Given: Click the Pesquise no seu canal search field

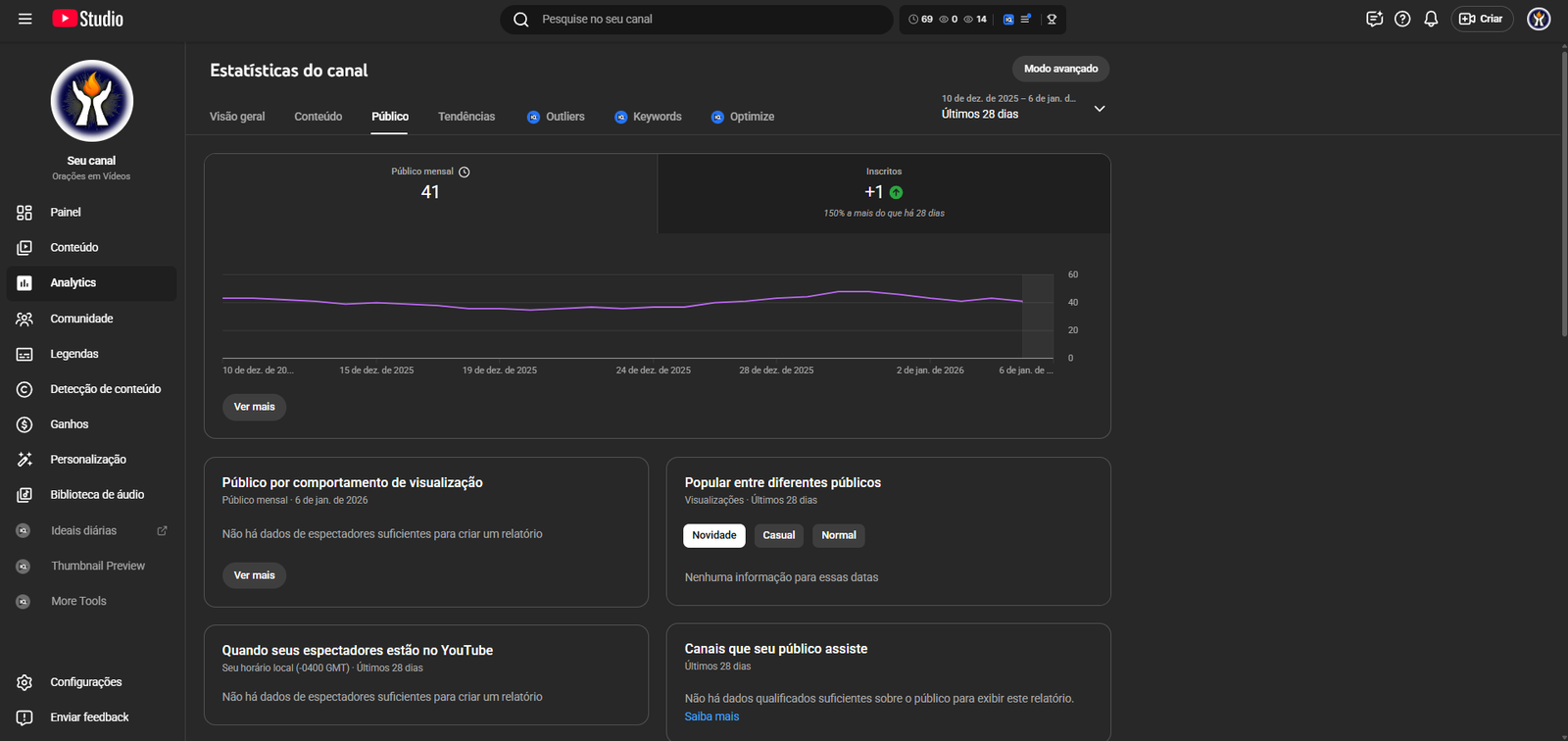Looking at the screenshot, I should click(706, 19).
